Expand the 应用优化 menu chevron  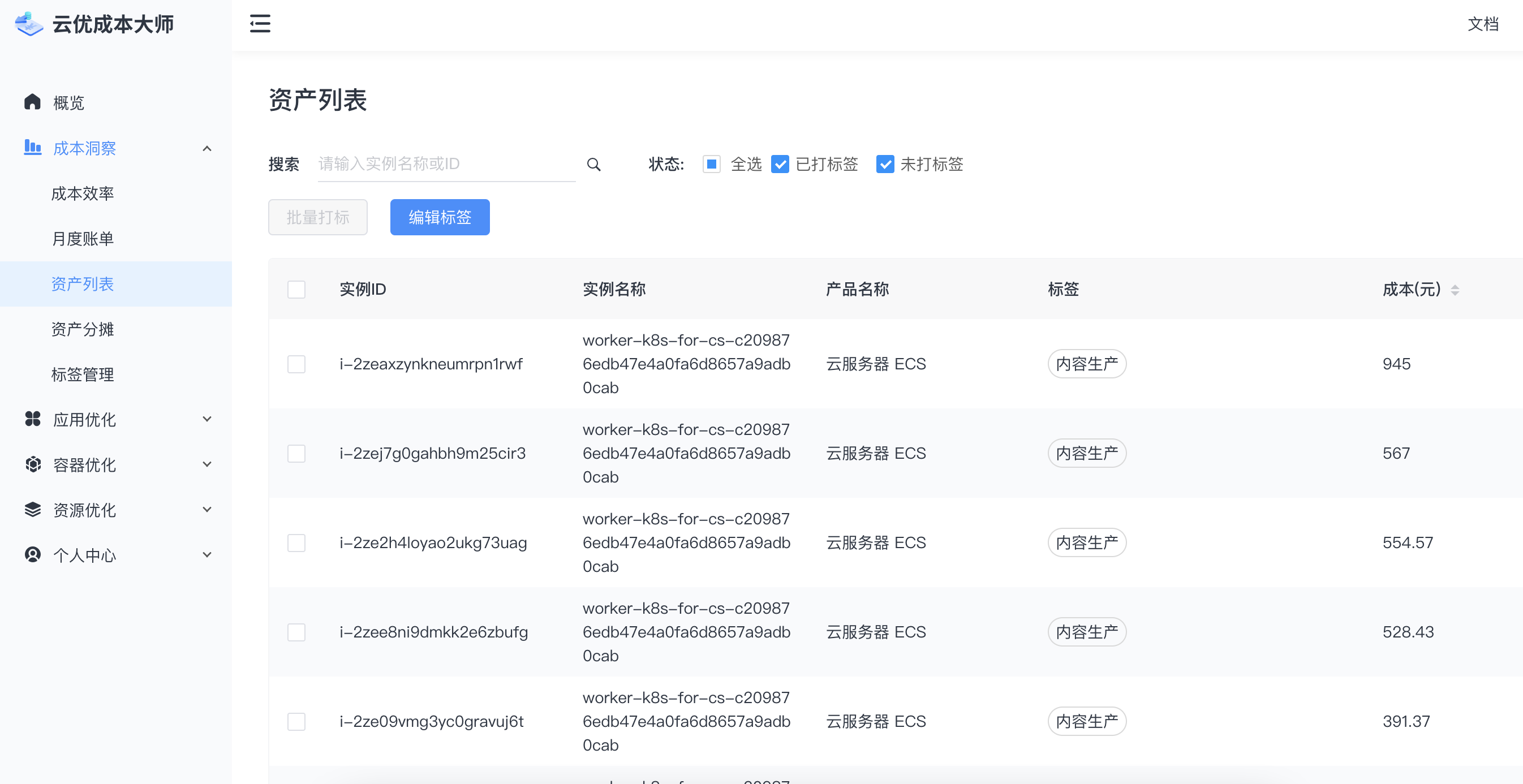tap(207, 419)
